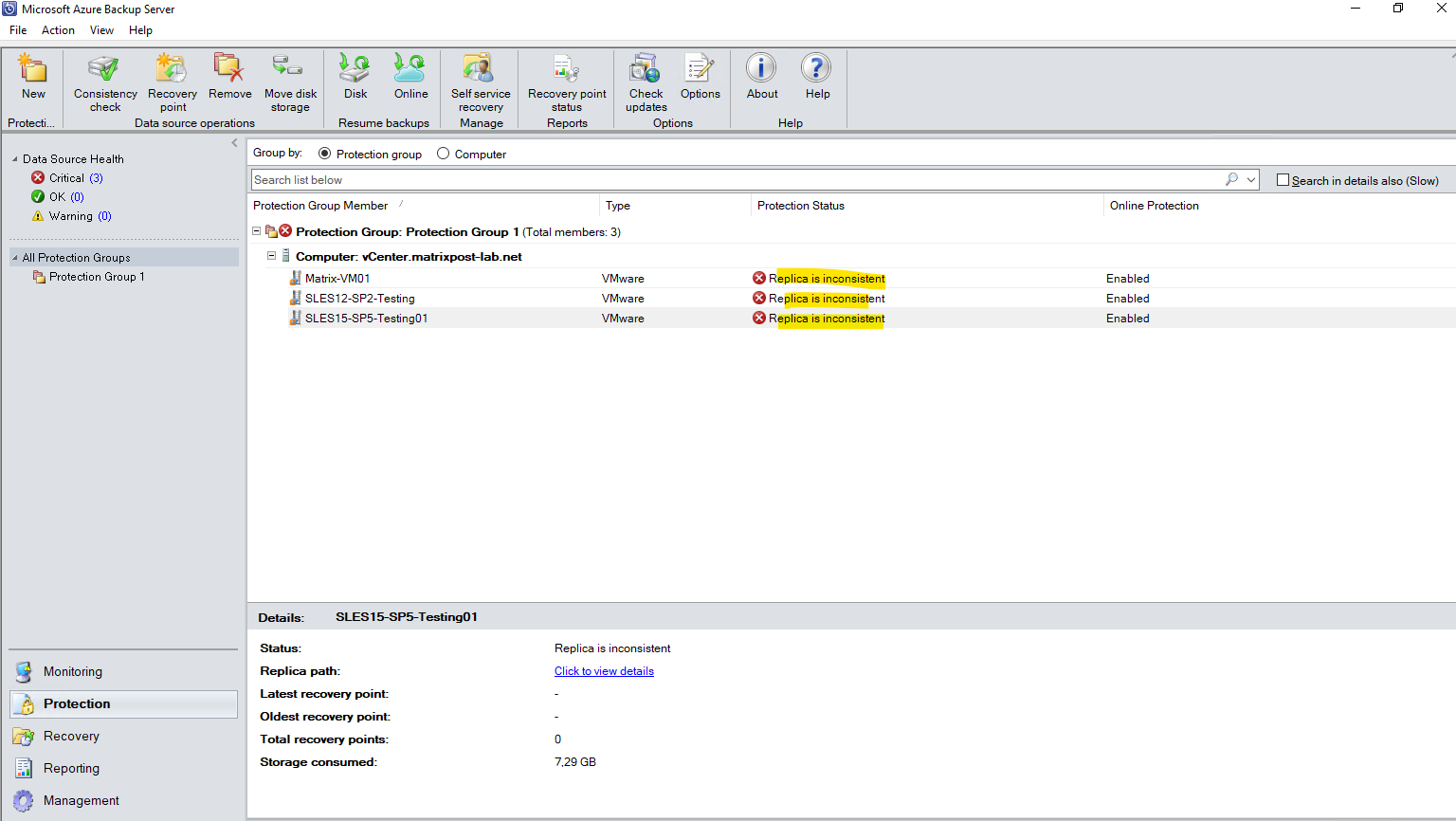Select All Protection Groups tree node
The image size is (1456, 821).
124,257
